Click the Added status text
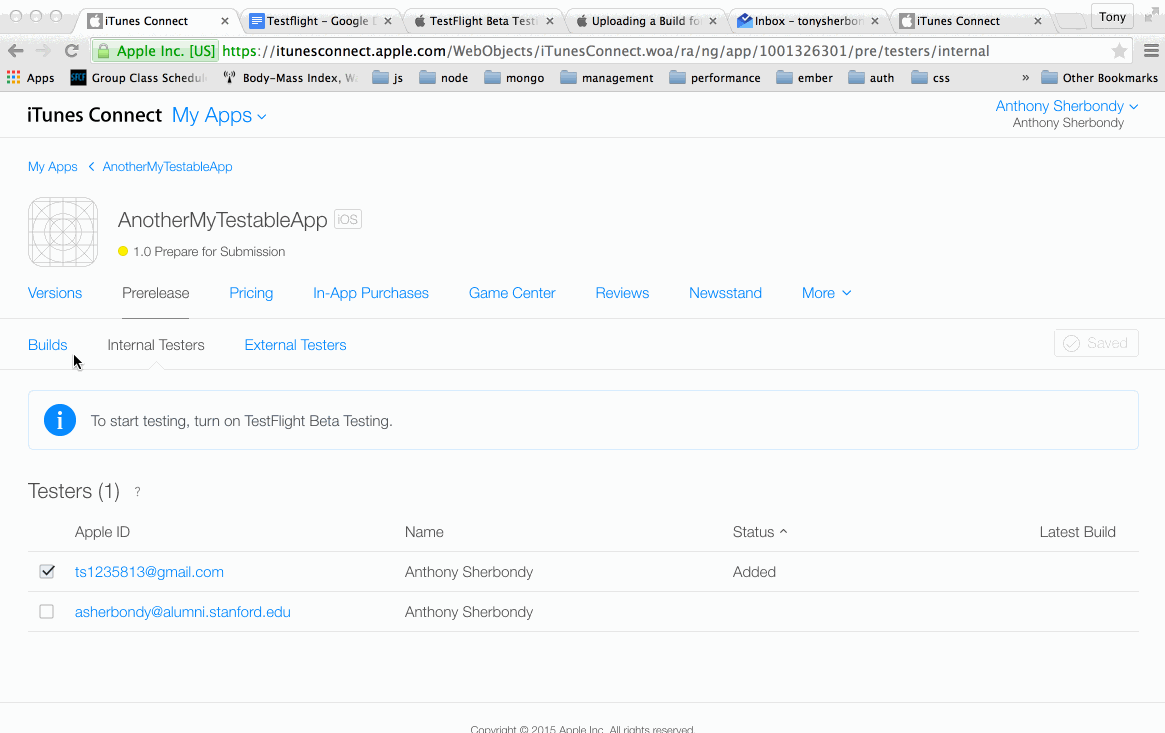This screenshot has height=733, width=1165. (754, 572)
